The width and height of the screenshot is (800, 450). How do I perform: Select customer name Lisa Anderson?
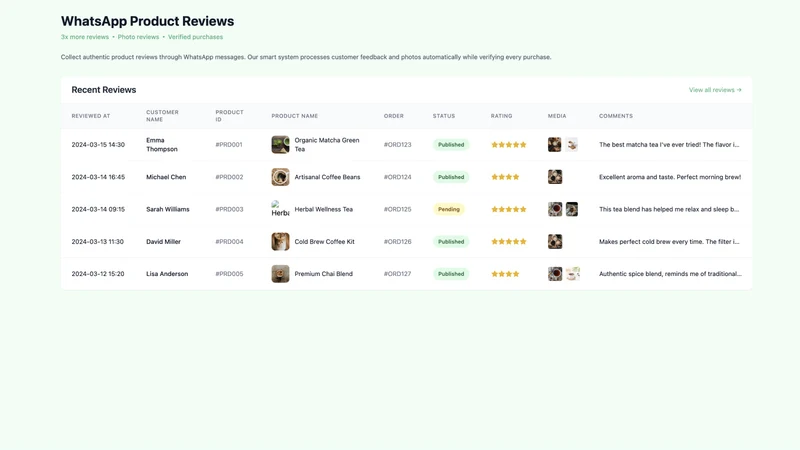tap(167, 274)
